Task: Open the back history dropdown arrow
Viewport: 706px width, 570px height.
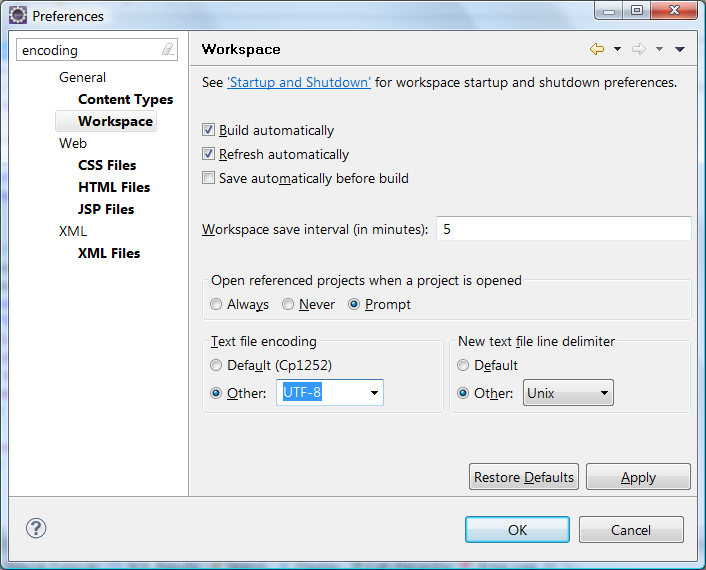Action: point(617,49)
